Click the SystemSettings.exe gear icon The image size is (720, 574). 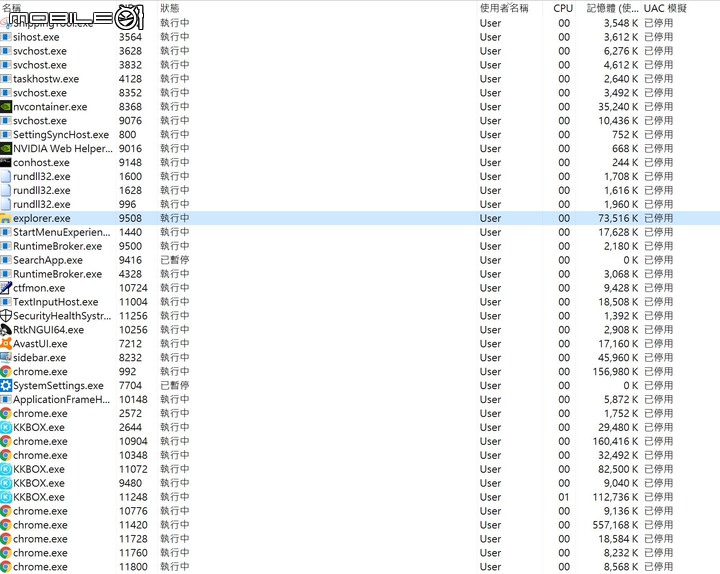(6, 385)
